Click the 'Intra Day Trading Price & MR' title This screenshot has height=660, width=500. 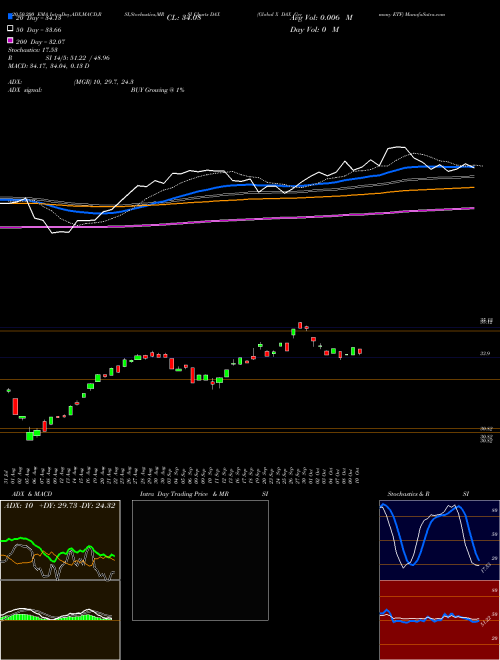coord(184,494)
